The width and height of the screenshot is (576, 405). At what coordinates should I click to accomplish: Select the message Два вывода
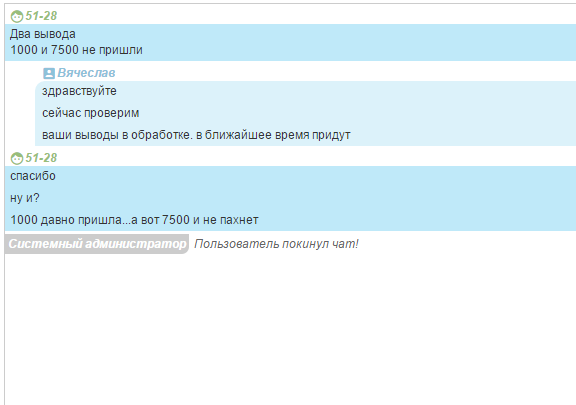pos(43,34)
